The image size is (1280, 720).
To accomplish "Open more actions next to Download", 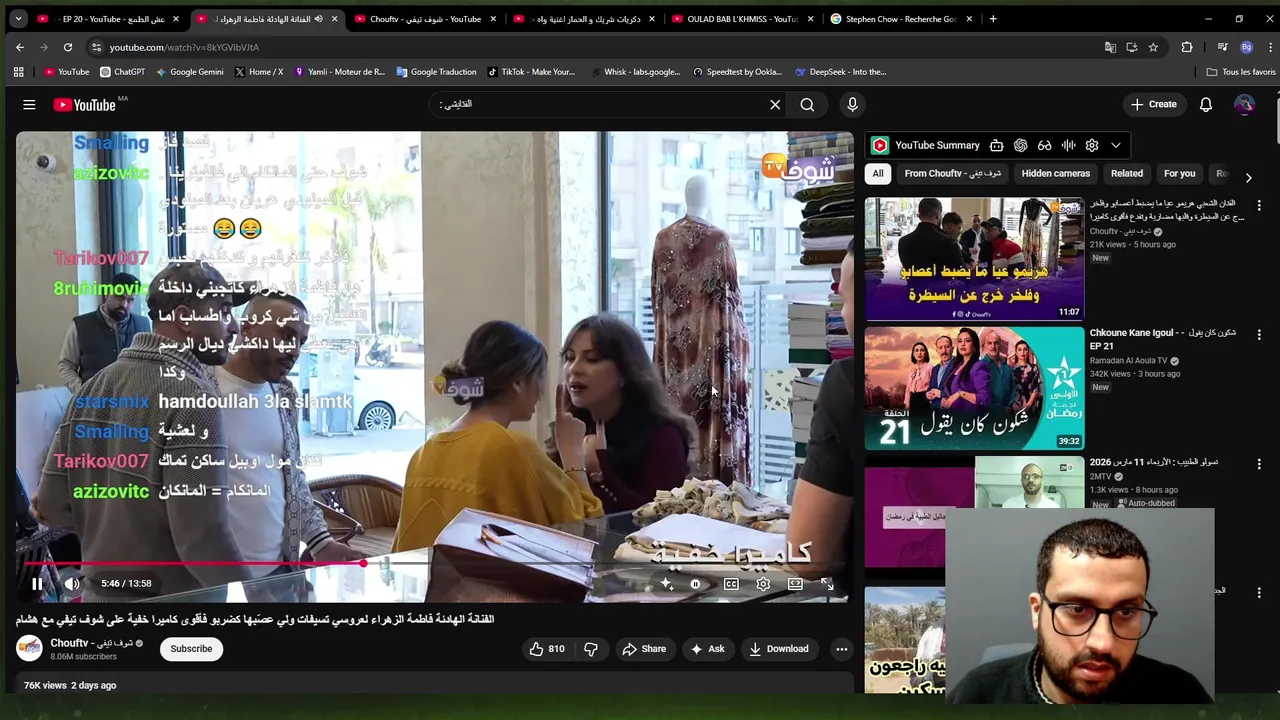I will click(x=842, y=649).
